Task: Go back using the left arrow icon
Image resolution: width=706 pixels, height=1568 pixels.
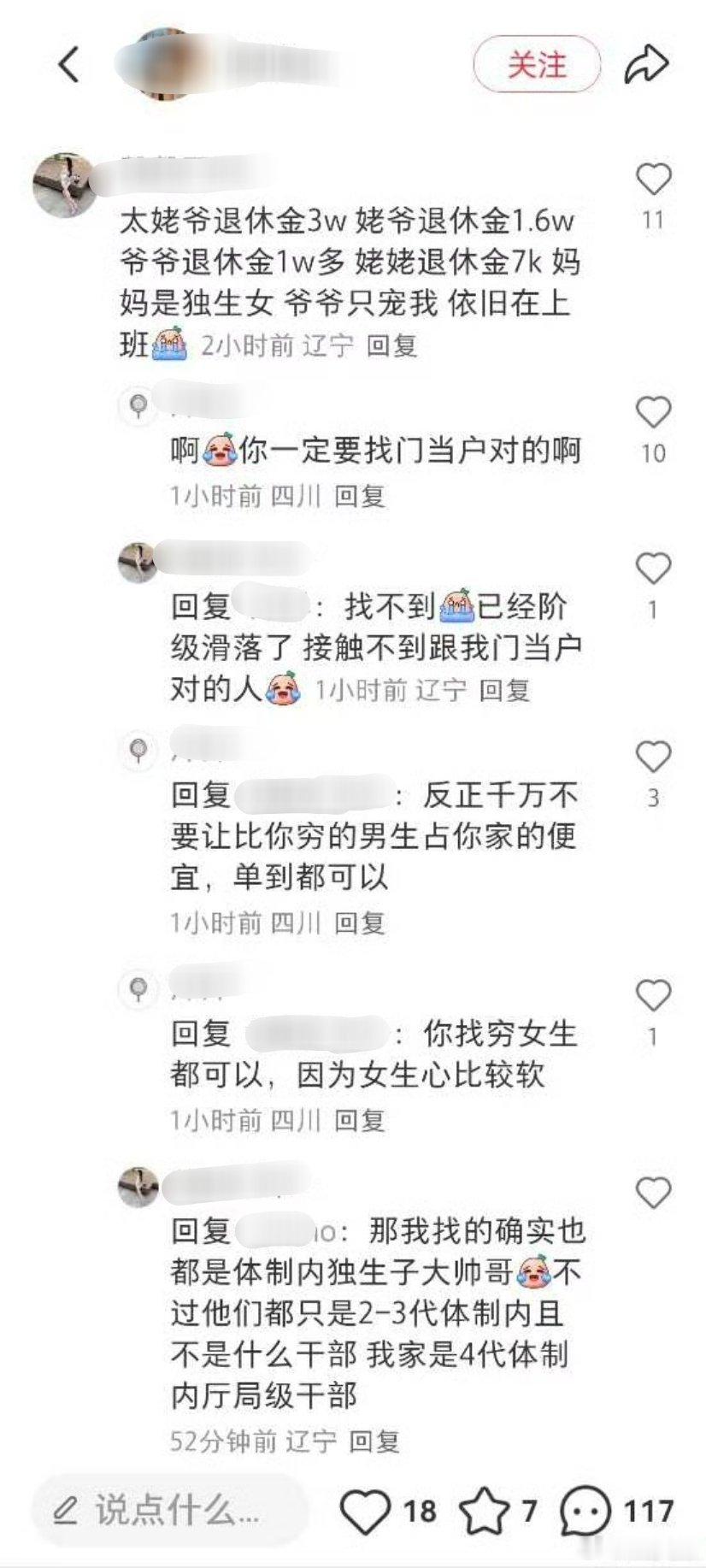Action: [x=70, y=65]
